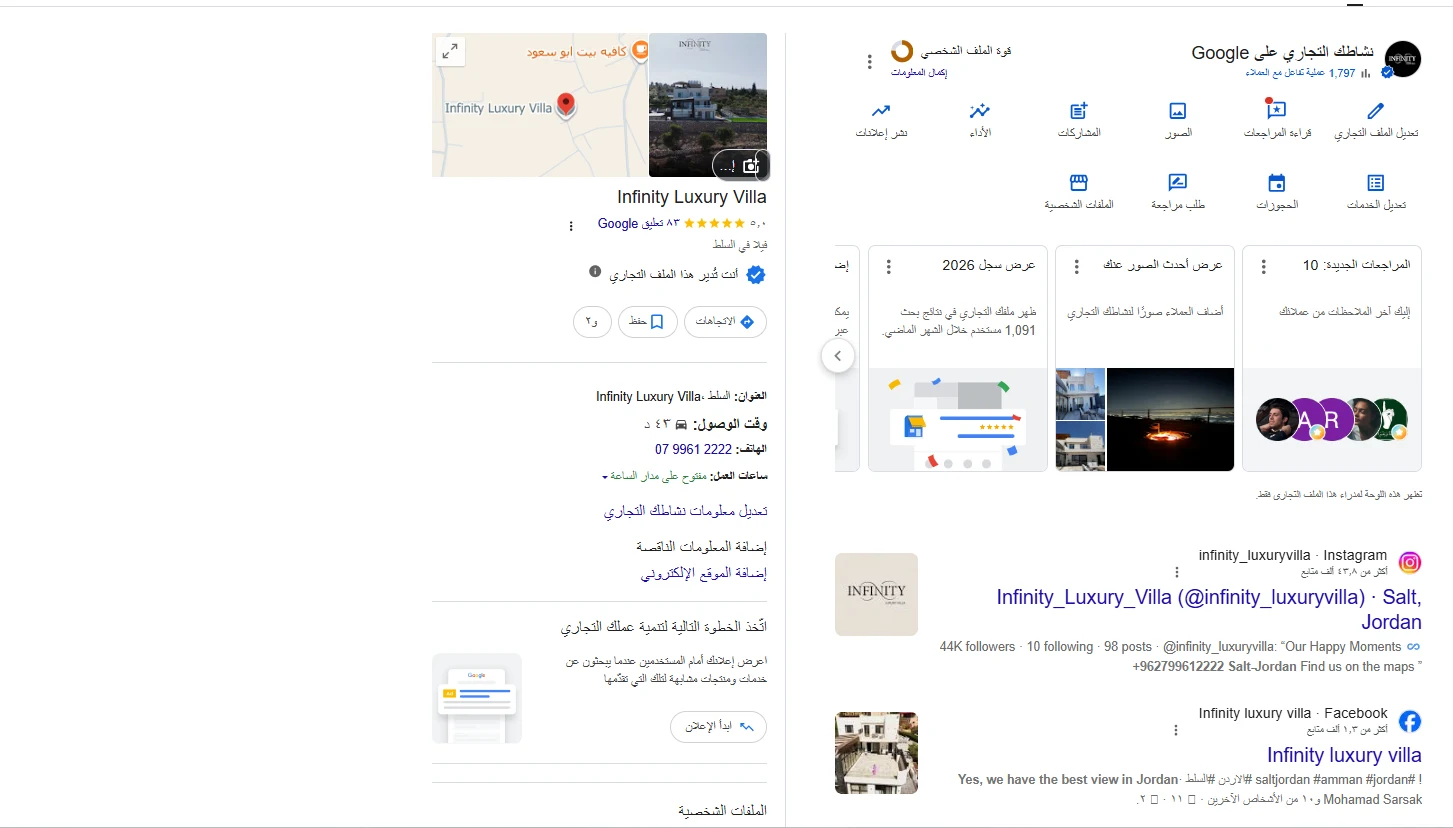Click حفظ save button
The height and width of the screenshot is (828, 1453).
(x=647, y=322)
